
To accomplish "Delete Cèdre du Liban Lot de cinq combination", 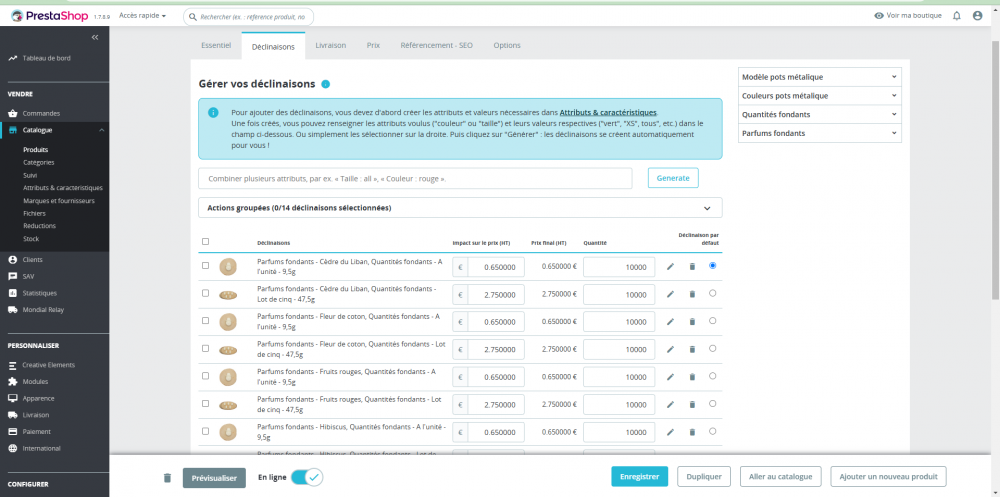I will click(x=692, y=294).
